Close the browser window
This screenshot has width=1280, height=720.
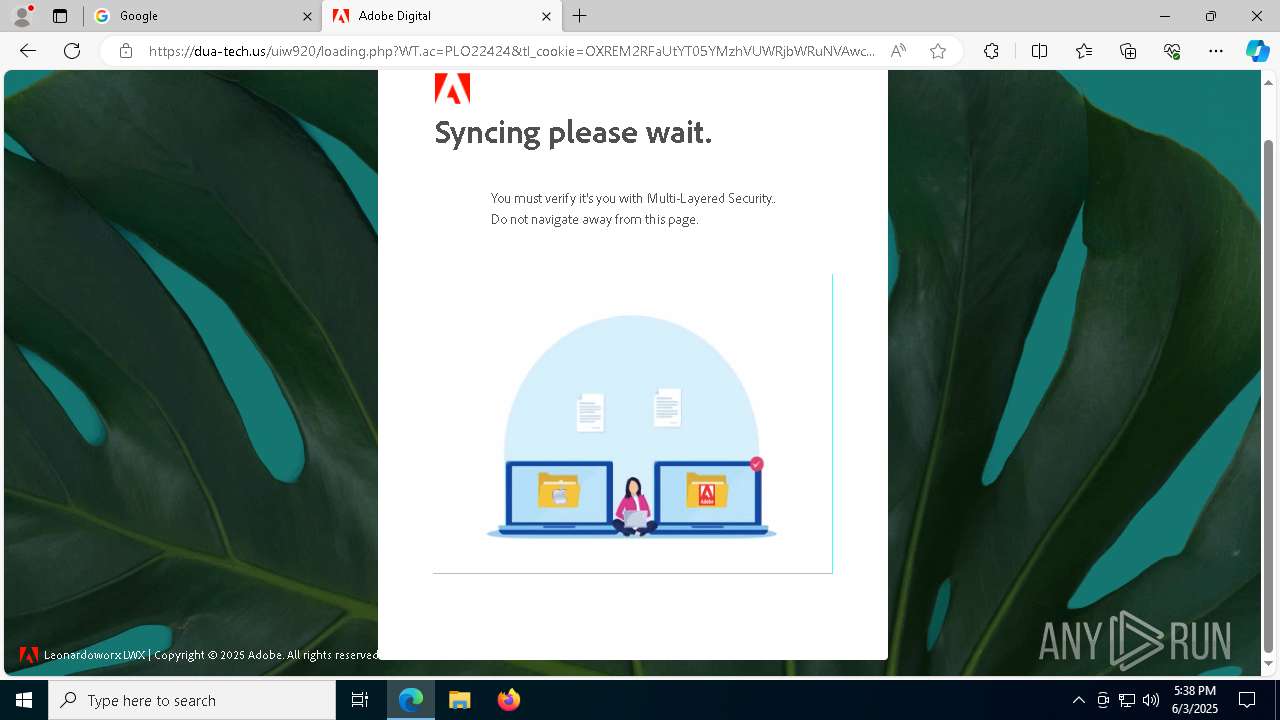click(1257, 16)
